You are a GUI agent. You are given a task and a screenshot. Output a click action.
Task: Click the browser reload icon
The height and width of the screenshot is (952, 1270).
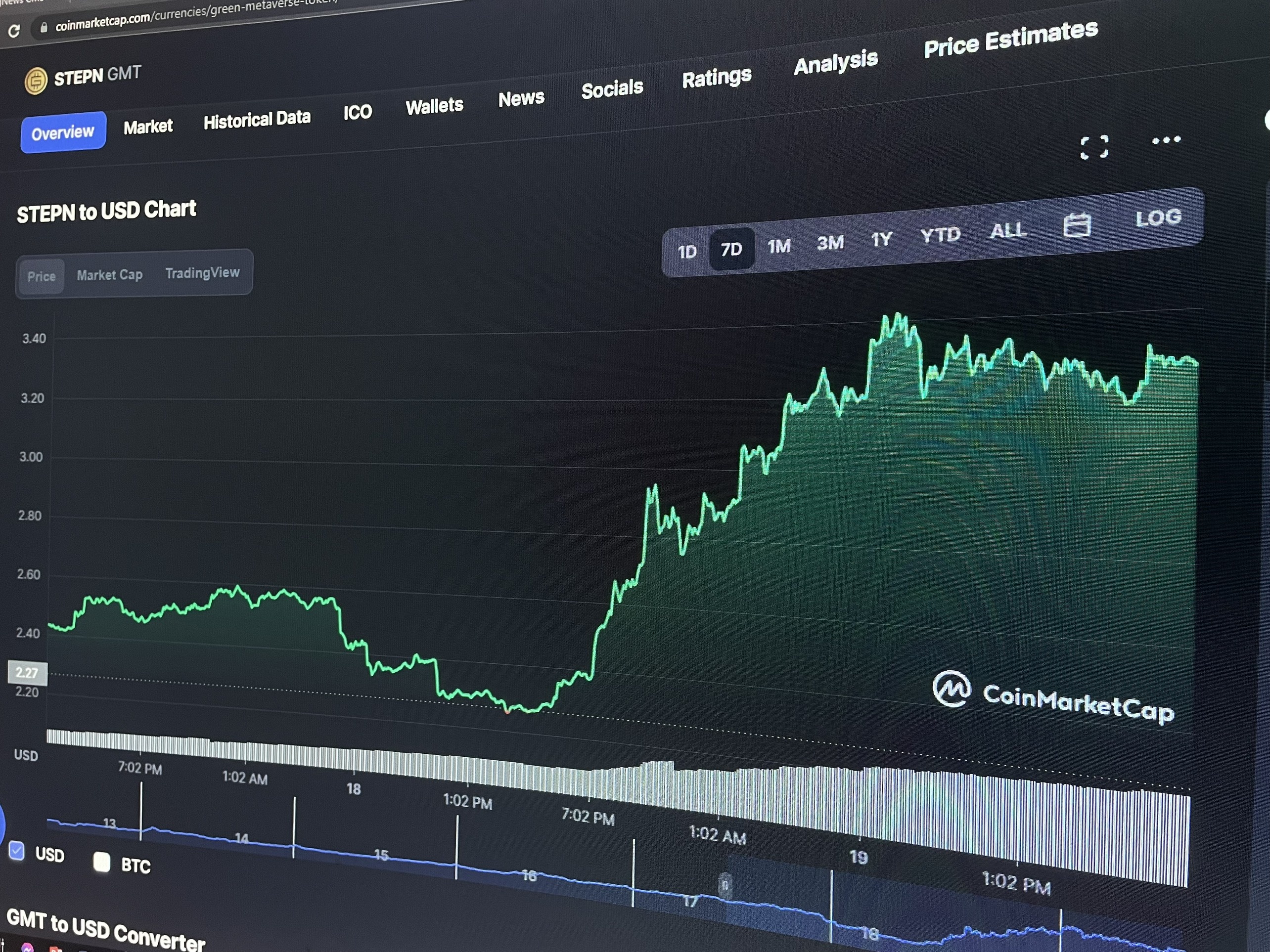pos(14,31)
